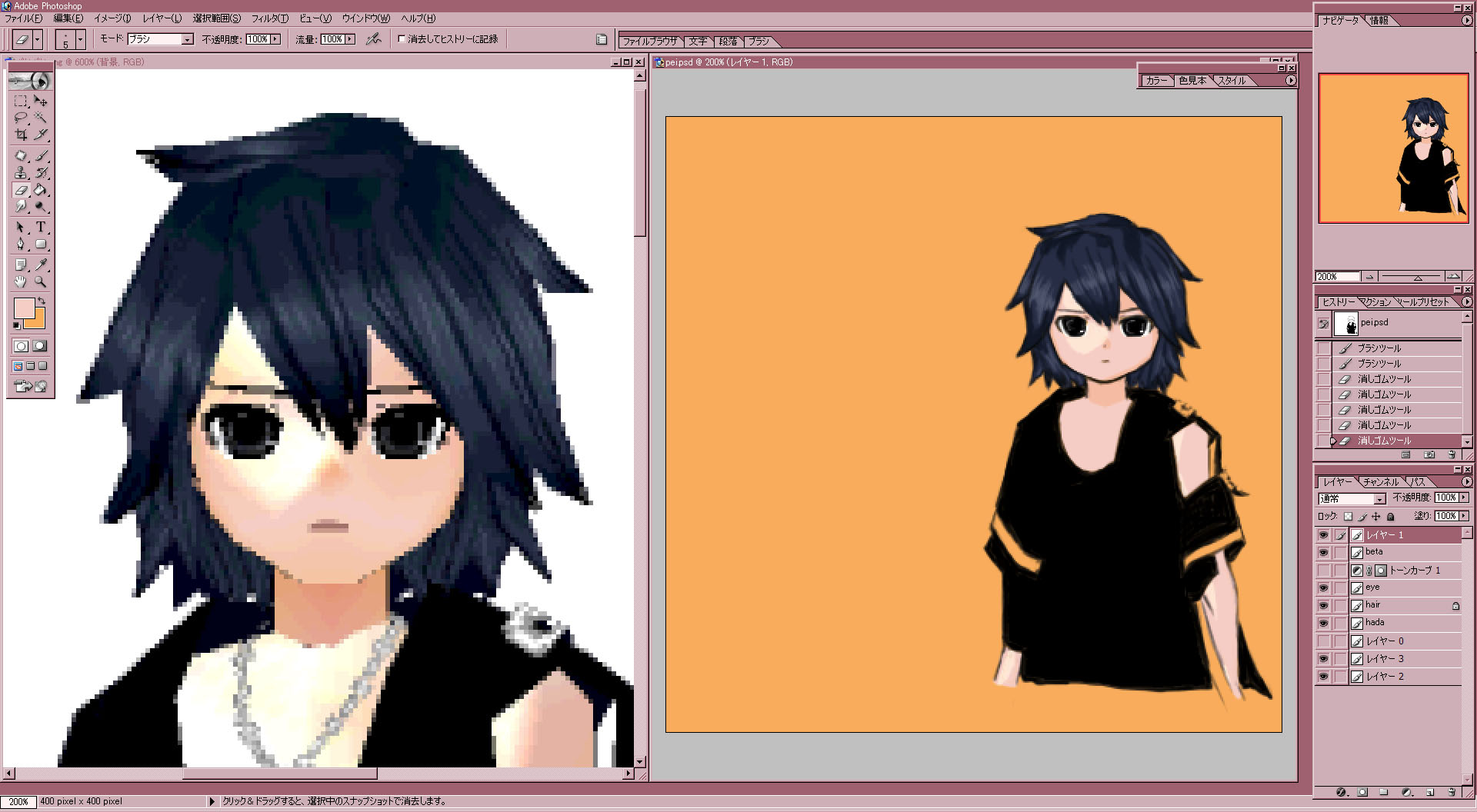Click the foreground color swatch
The width and height of the screenshot is (1477, 812).
24,309
